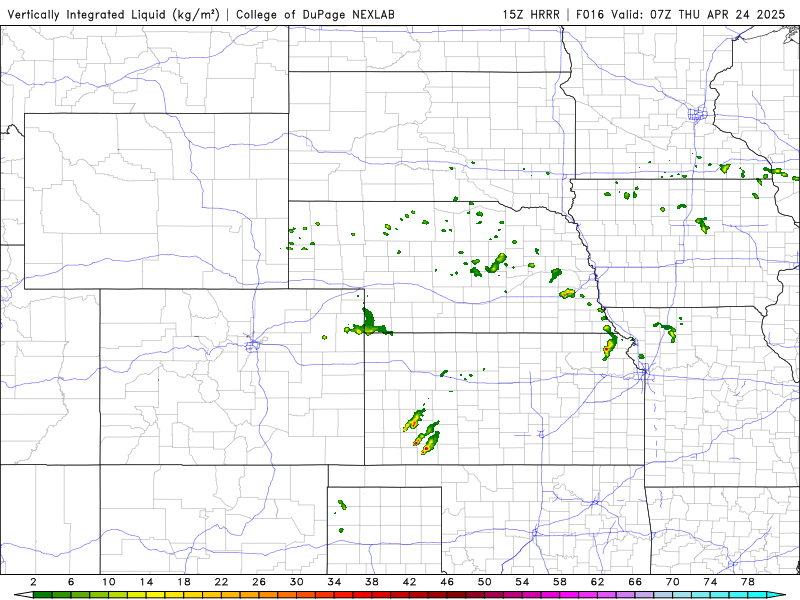
Task: Click the '58' value on the color scale
Action: click(560, 582)
